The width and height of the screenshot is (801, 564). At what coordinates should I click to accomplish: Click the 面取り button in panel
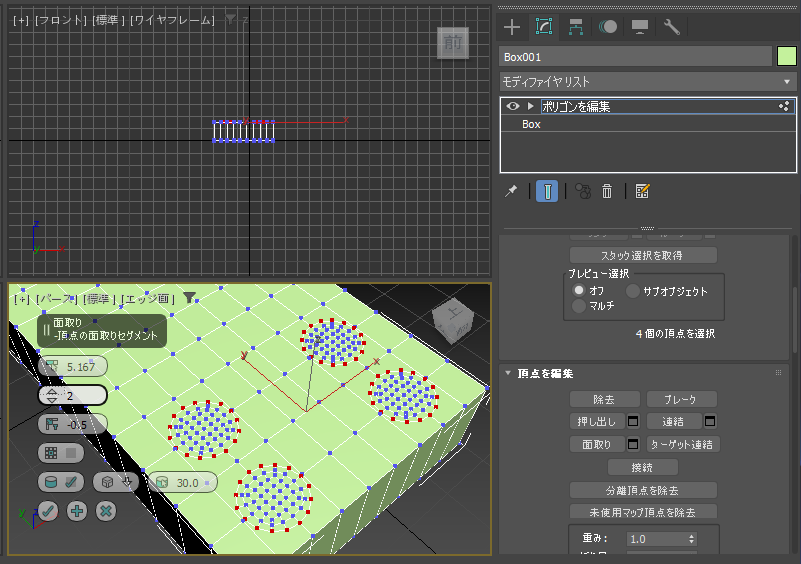pyautogui.click(x=597, y=444)
